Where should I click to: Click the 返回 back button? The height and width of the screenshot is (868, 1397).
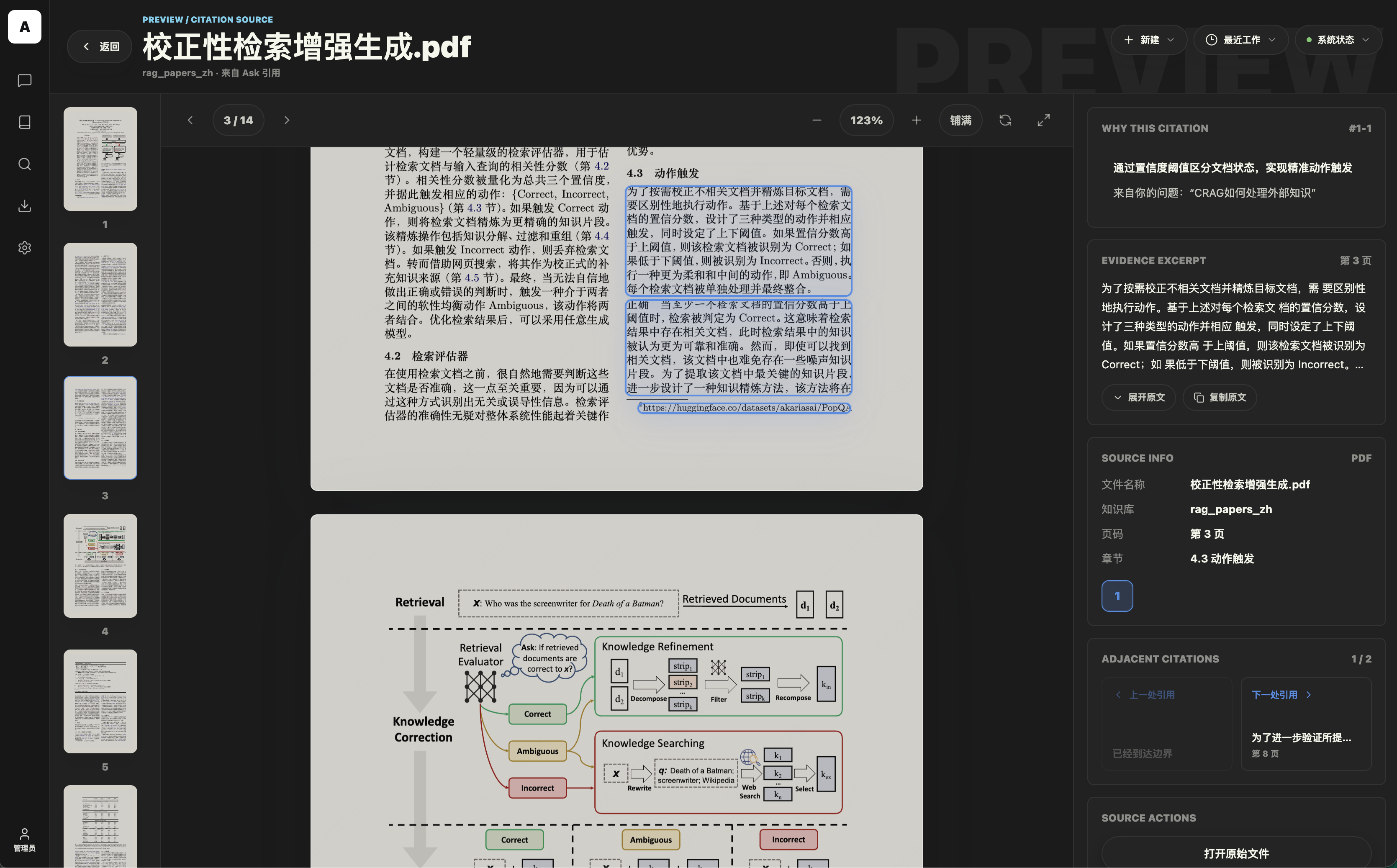click(100, 46)
